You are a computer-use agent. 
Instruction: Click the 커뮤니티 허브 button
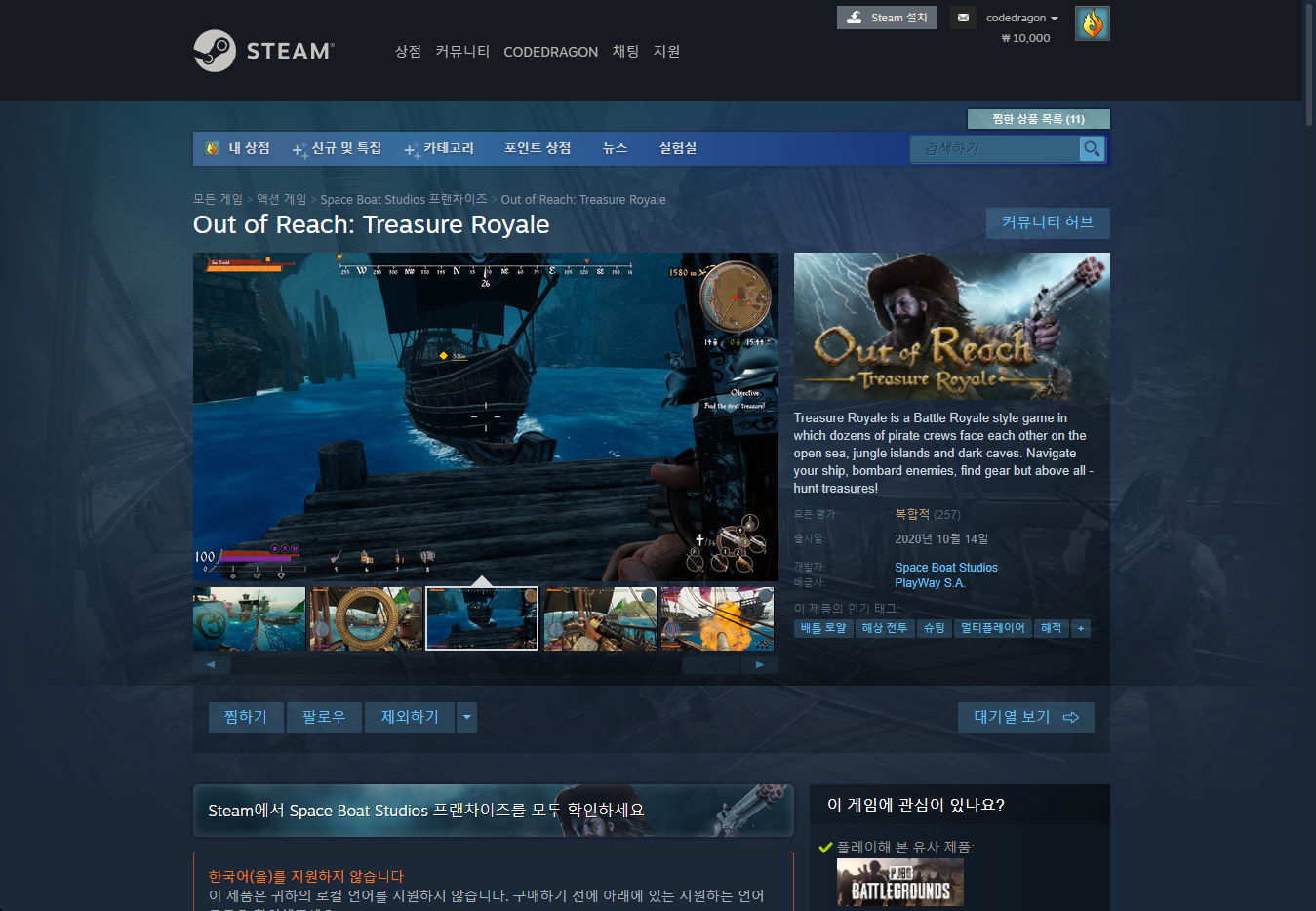tap(1048, 222)
